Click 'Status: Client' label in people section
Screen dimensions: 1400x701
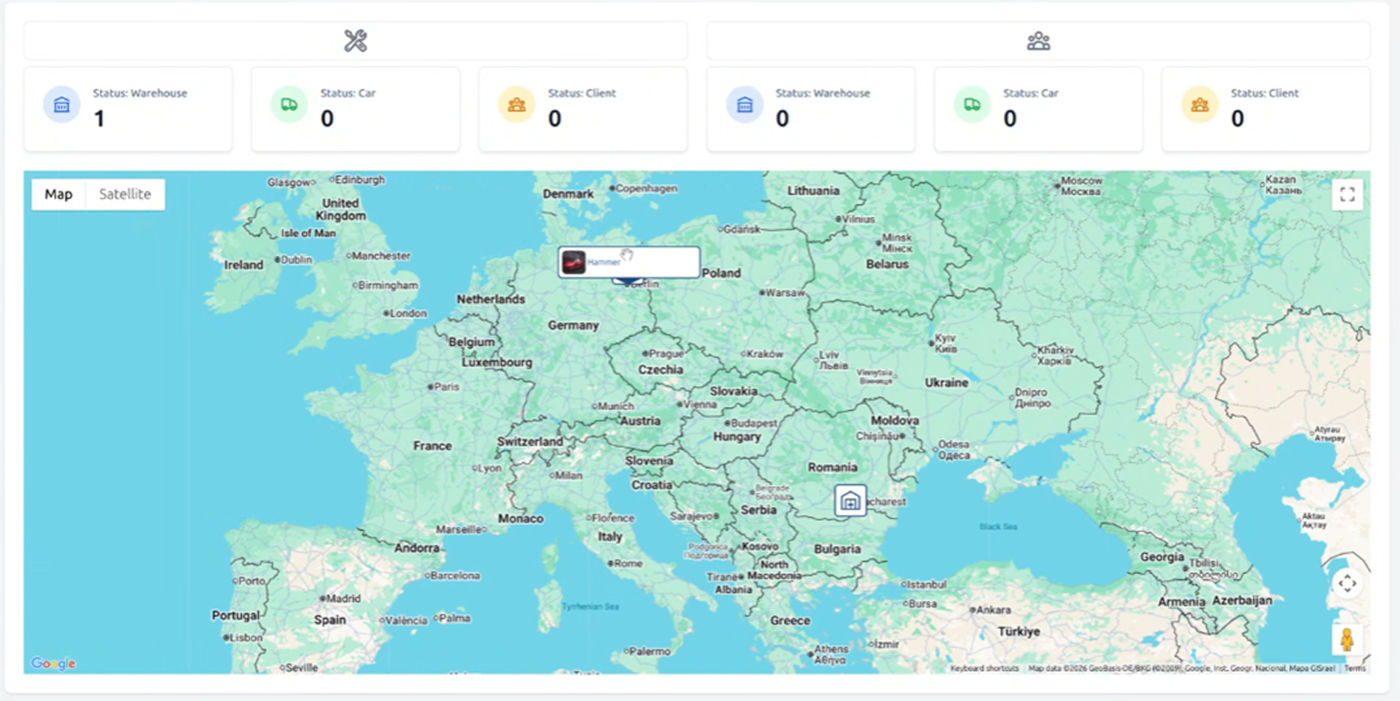[x=1265, y=93]
